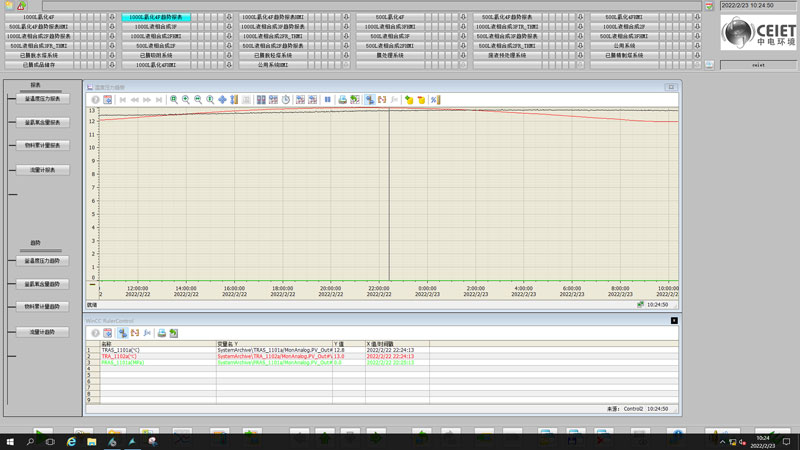Open select data connection icon

pos(261,100)
